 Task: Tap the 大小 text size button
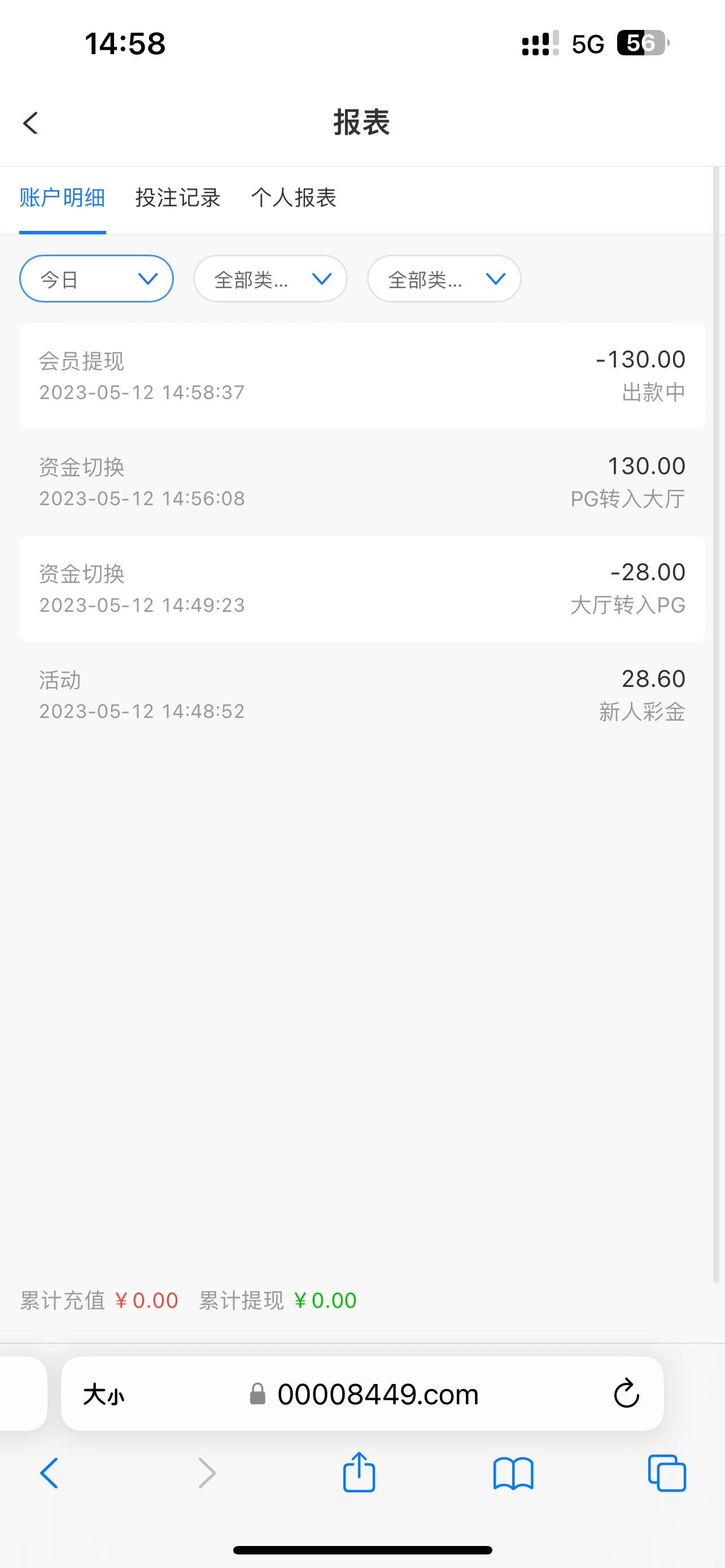103,1394
